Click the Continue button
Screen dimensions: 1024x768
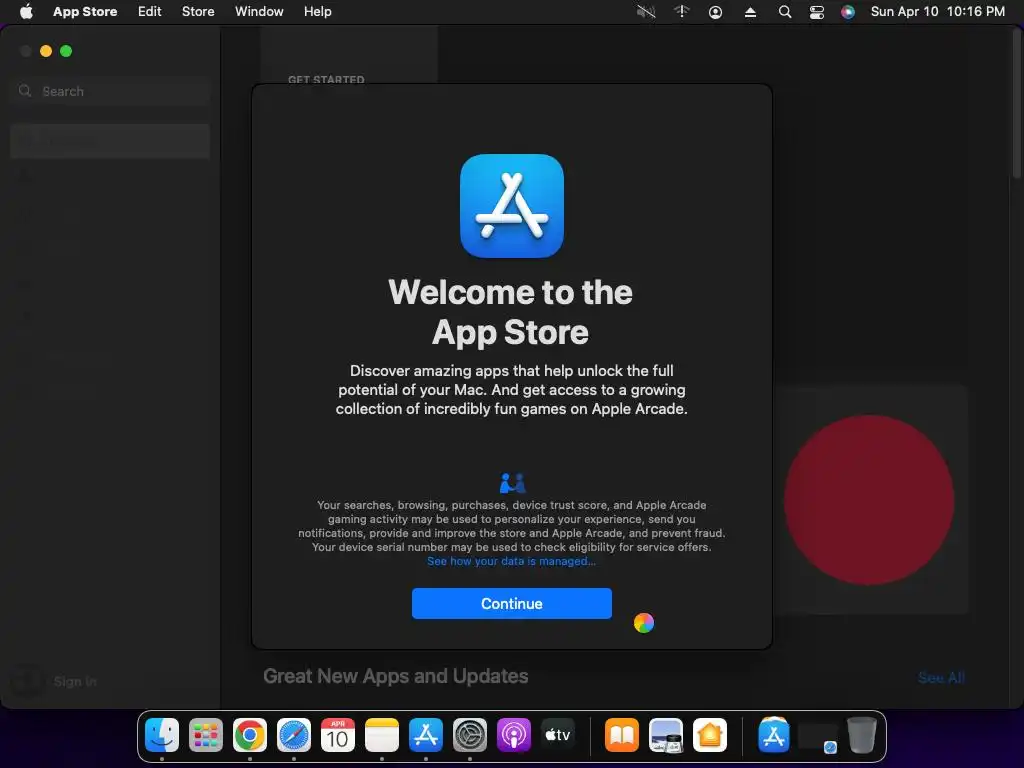[x=511, y=603]
